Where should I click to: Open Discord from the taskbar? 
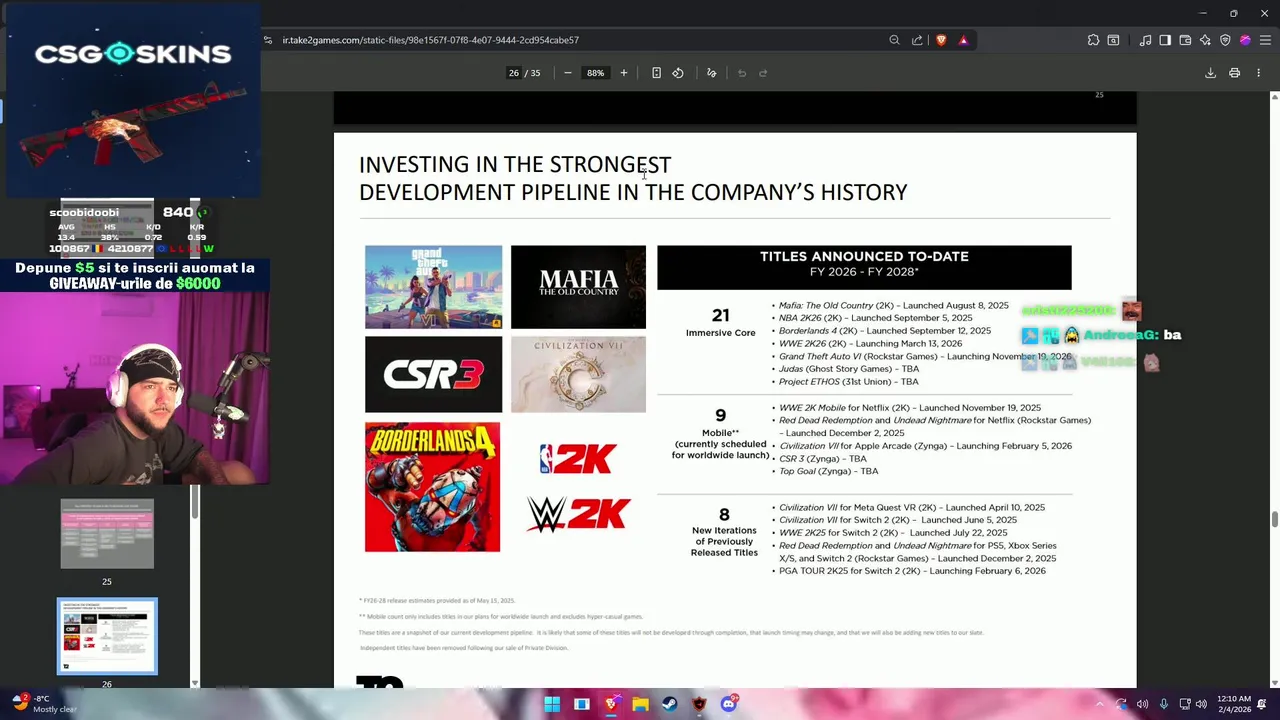tap(729, 704)
